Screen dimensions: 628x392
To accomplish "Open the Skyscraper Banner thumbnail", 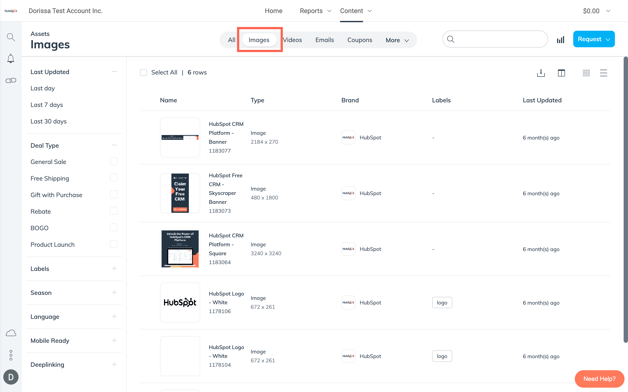I will click(180, 193).
